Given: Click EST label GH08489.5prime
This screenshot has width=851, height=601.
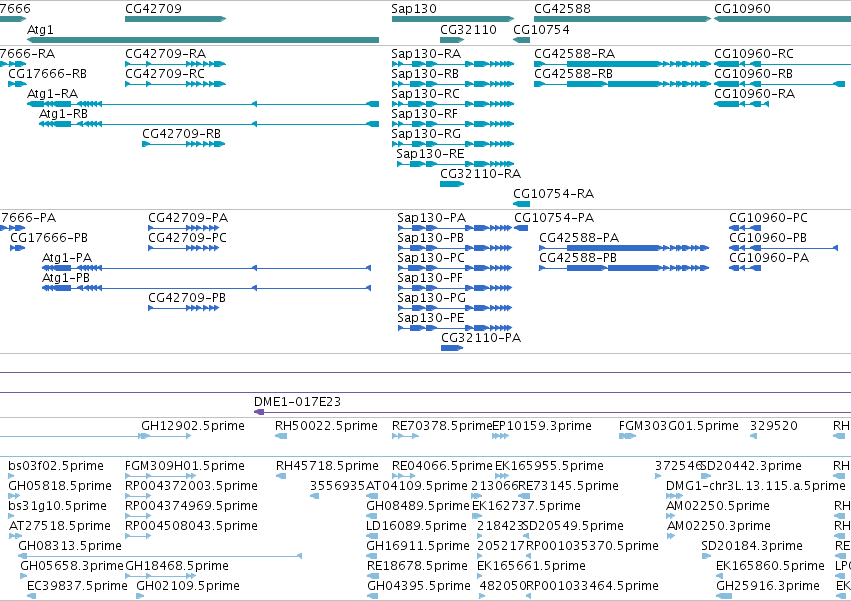Looking at the screenshot, I should (x=418, y=506).
